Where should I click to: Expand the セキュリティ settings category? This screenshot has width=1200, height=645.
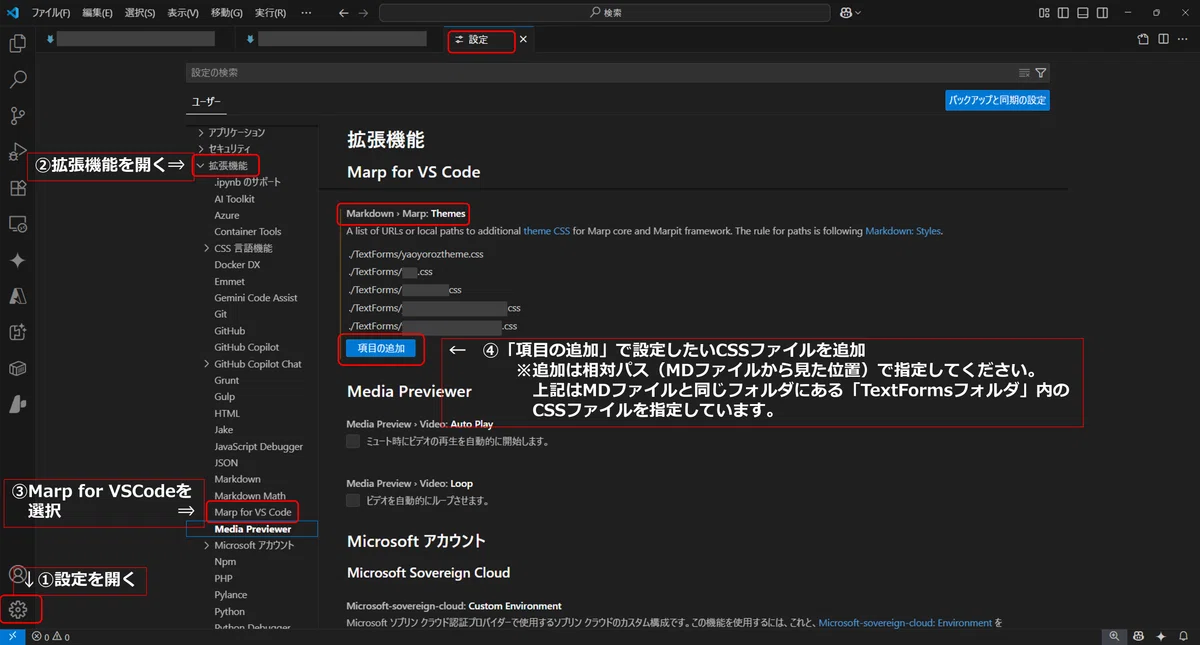point(201,149)
